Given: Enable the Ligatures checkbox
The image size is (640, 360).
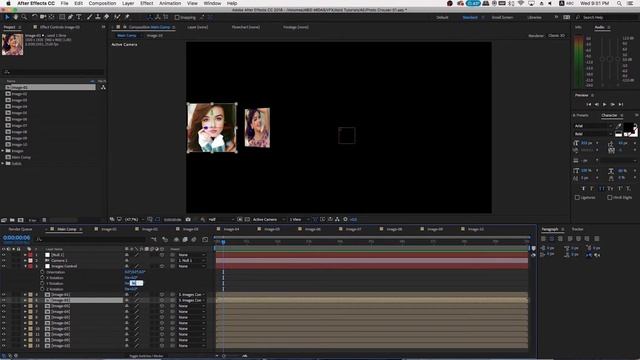Looking at the screenshot, I should coord(577,198).
